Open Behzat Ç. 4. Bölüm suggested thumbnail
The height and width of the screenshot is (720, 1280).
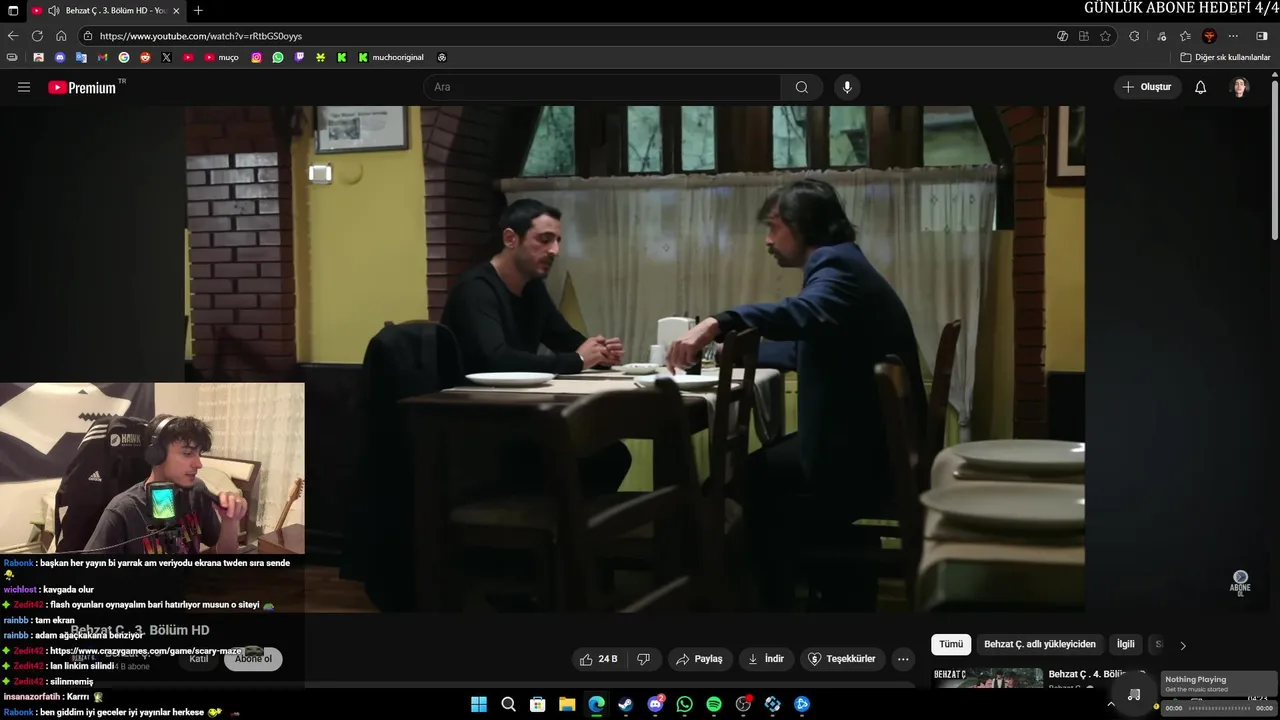tap(988, 678)
